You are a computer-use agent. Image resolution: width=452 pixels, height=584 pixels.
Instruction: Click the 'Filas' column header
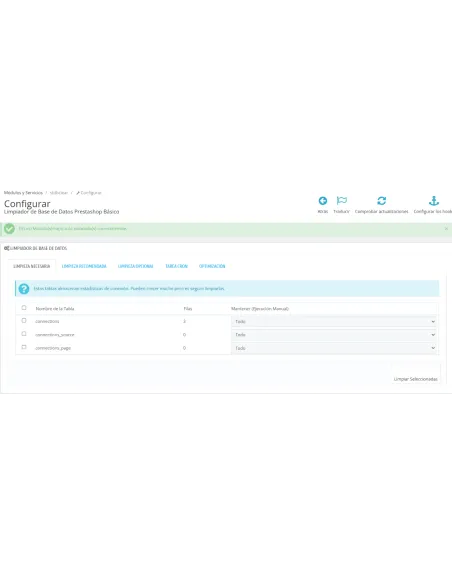pos(188,308)
